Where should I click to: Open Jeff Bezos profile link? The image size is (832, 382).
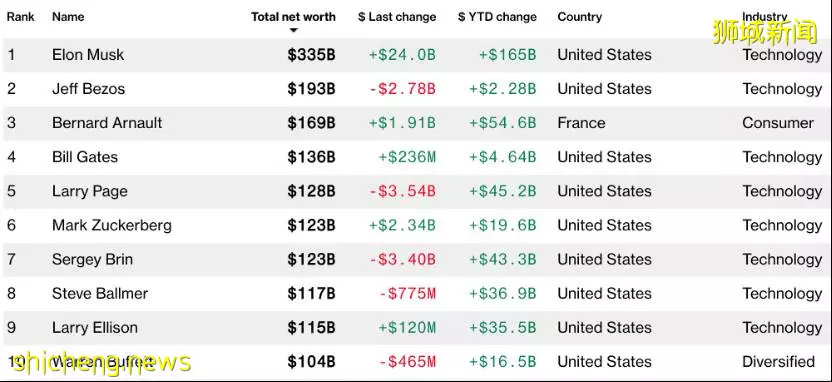[x=89, y=89]
